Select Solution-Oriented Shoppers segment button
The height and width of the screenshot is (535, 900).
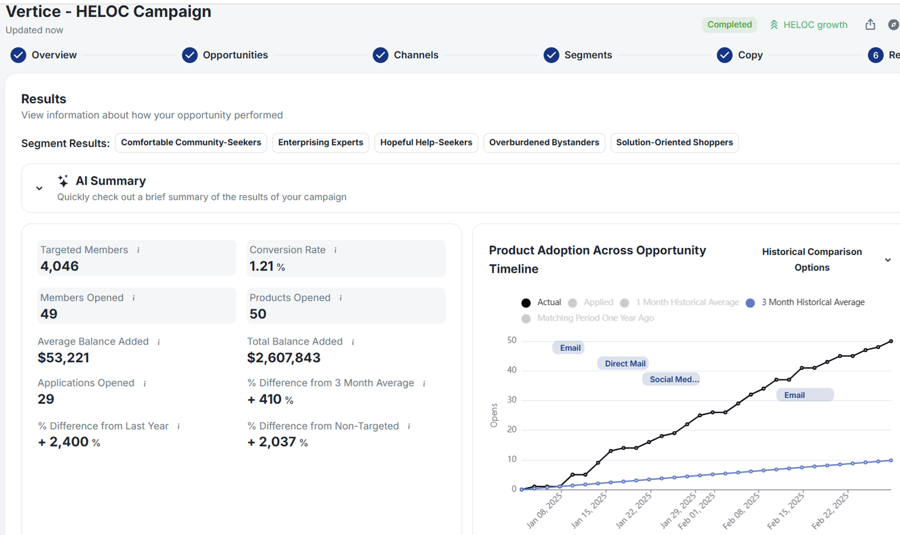(674, 143)
